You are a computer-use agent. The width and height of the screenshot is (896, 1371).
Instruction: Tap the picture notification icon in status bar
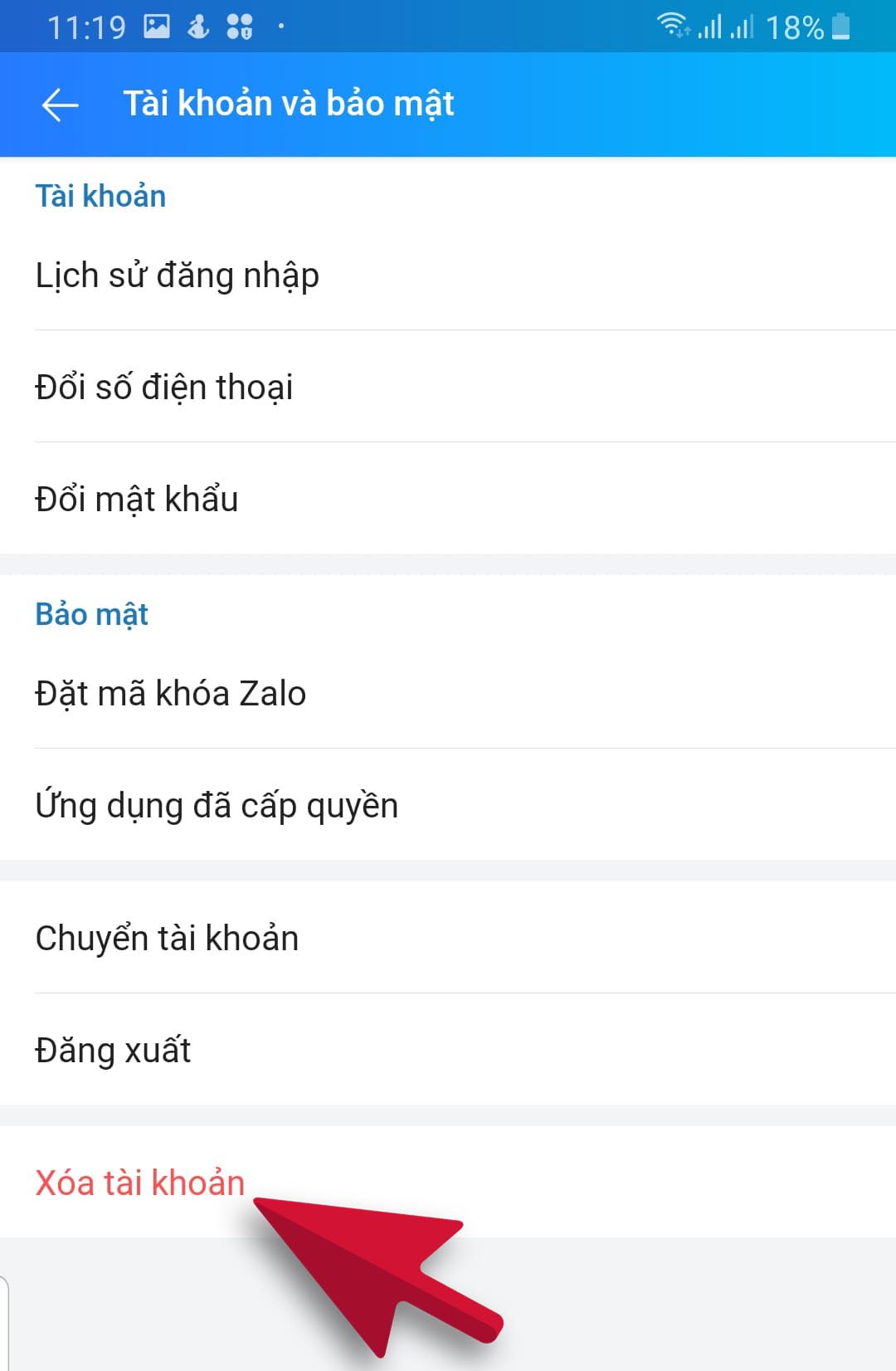click(157, 27)
